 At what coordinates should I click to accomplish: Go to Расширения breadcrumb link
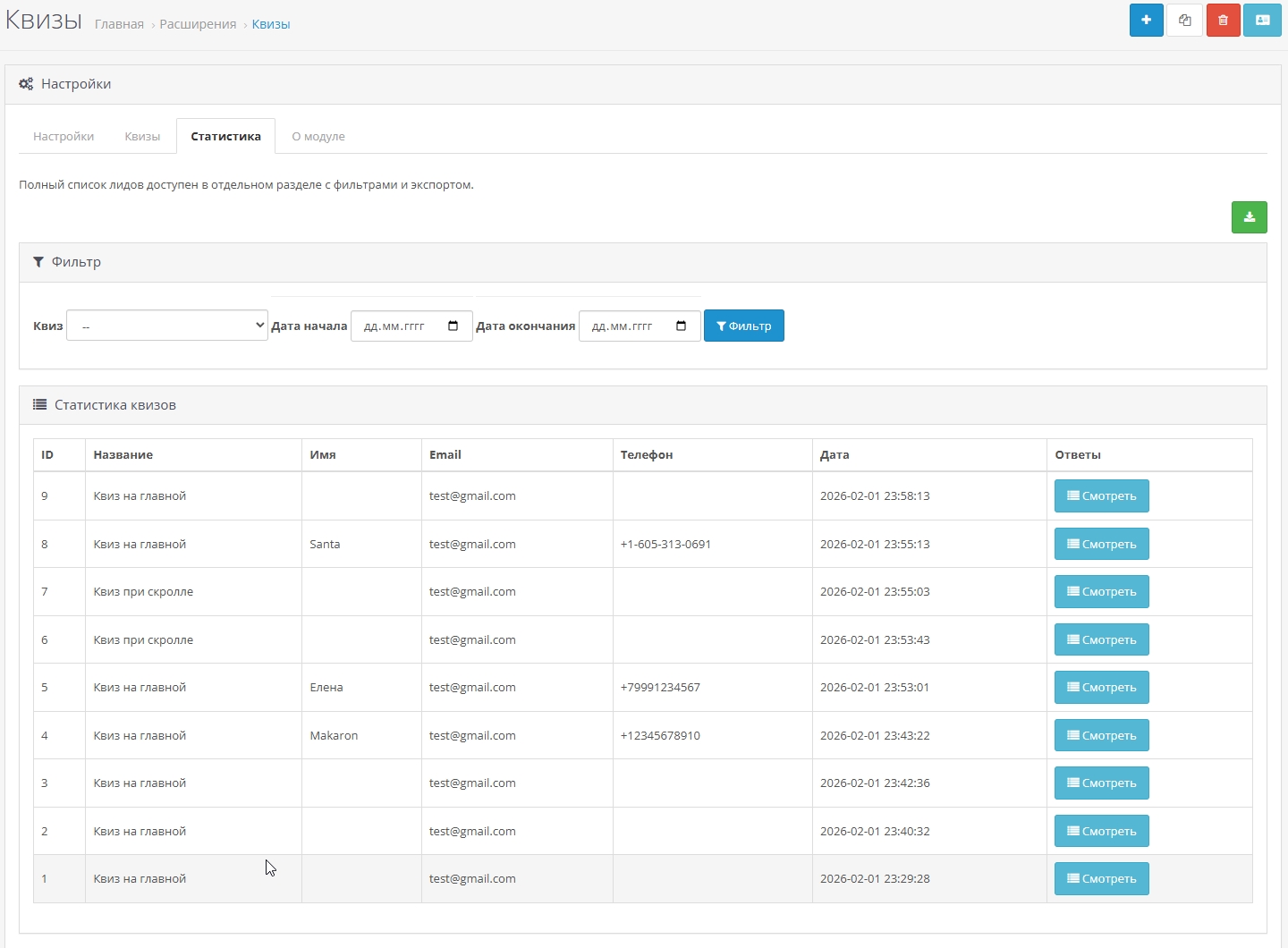pos(198,24)
